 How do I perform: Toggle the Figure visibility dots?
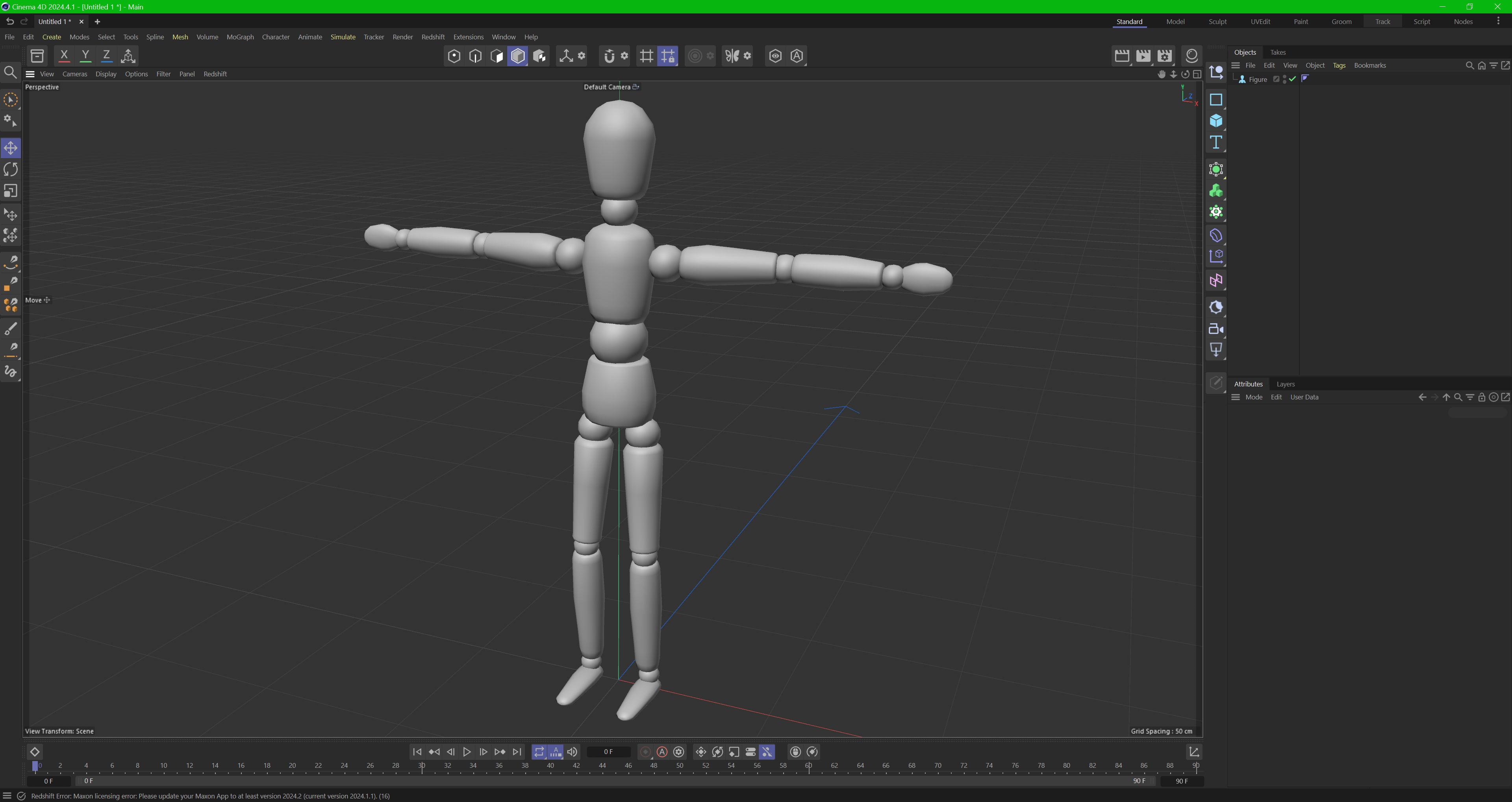click(x=1284, y=79)
